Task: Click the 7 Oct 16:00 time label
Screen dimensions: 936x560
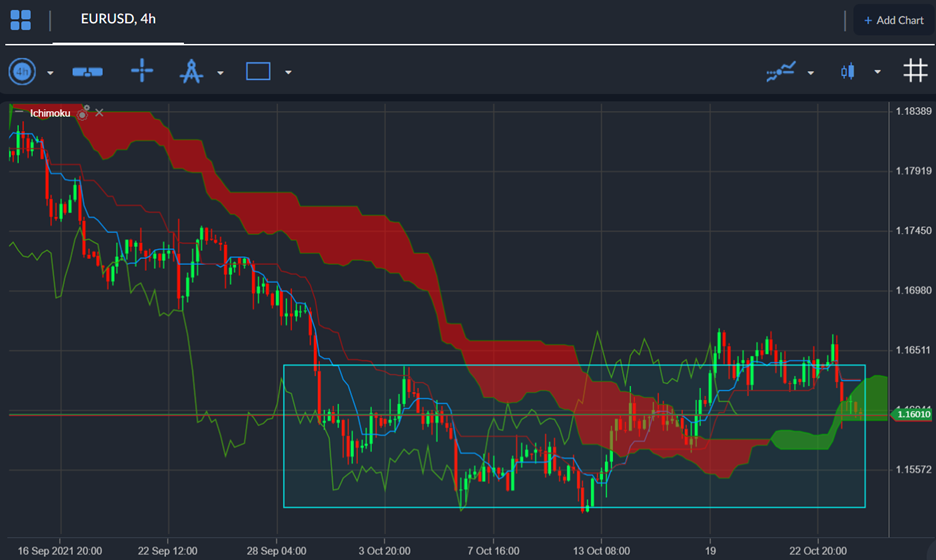Action: pyautogui.click(x=493, y=550)
